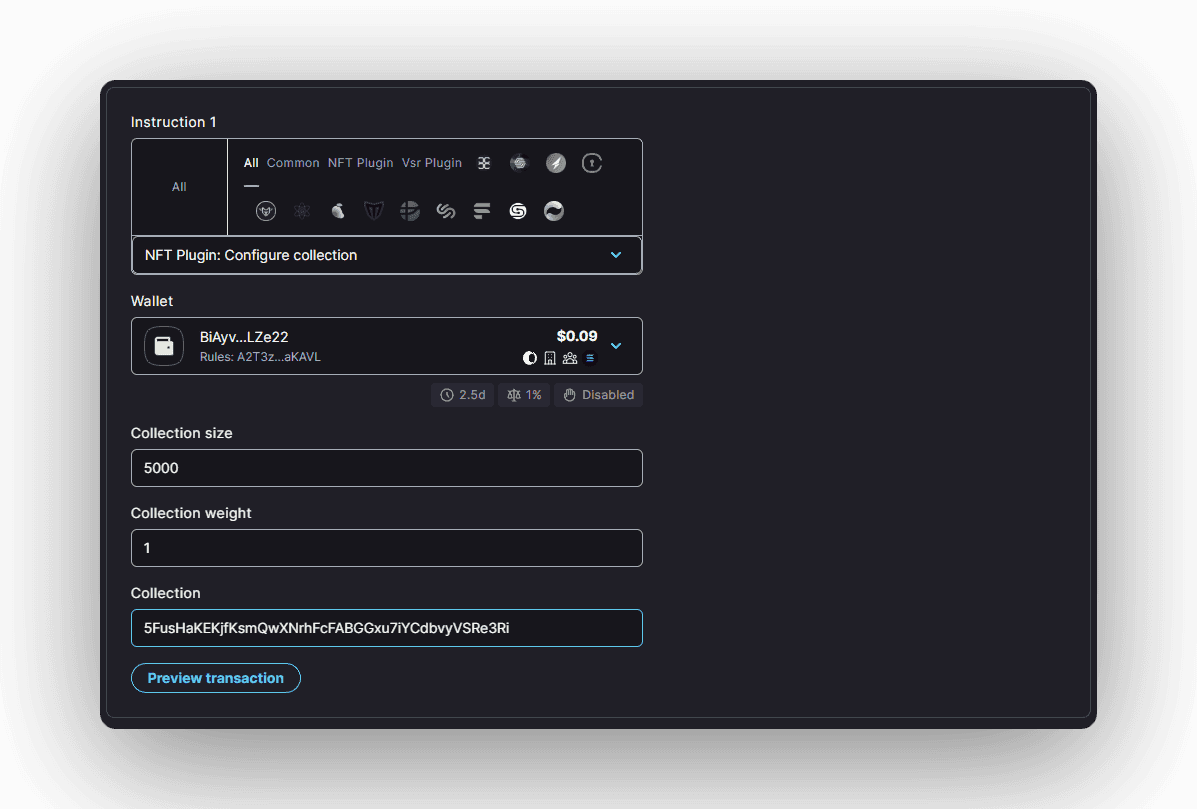
Task: Open the All category selector on left
Action: click(x=179, y=187)
